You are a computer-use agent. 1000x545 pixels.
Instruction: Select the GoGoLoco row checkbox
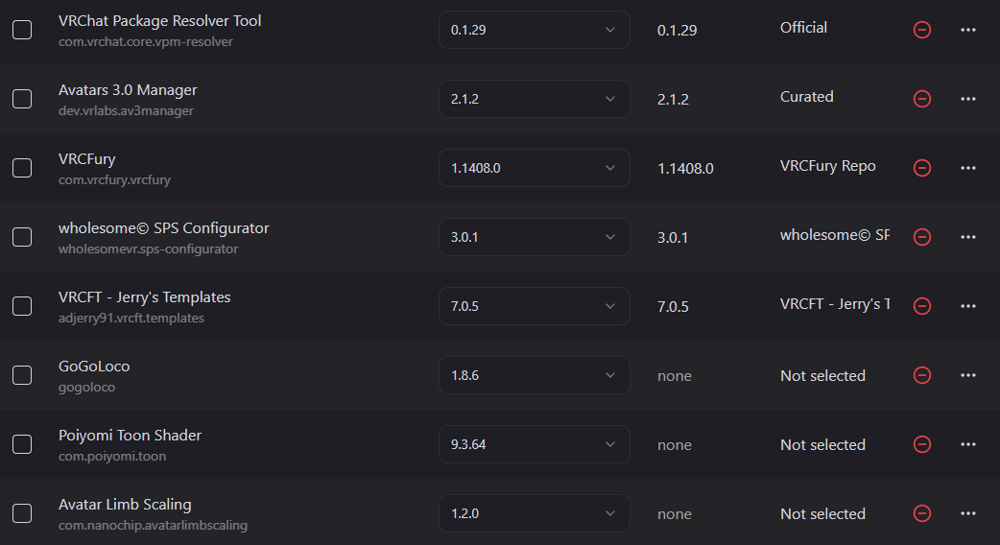(22, 375)
